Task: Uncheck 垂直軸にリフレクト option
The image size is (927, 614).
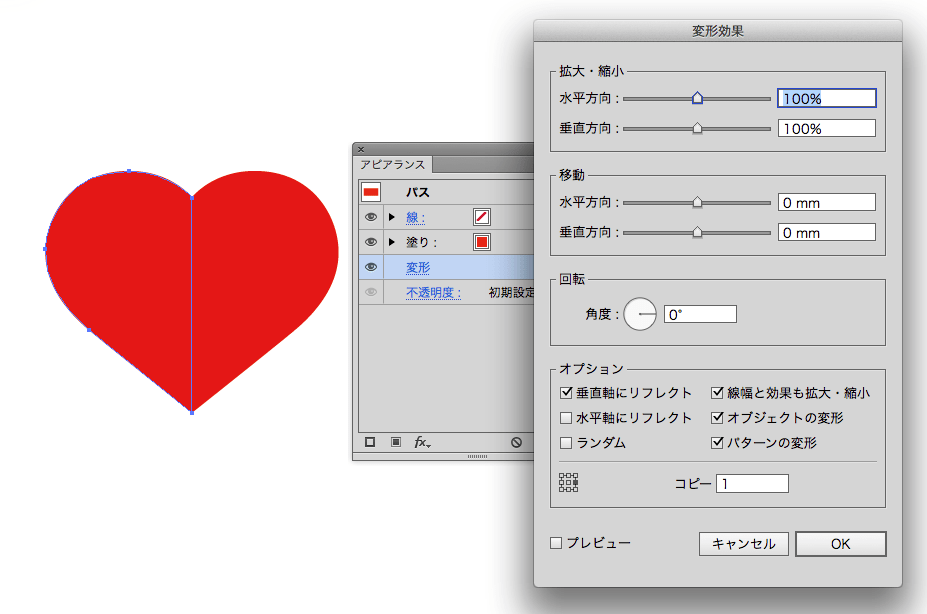Action: point(564,393)
